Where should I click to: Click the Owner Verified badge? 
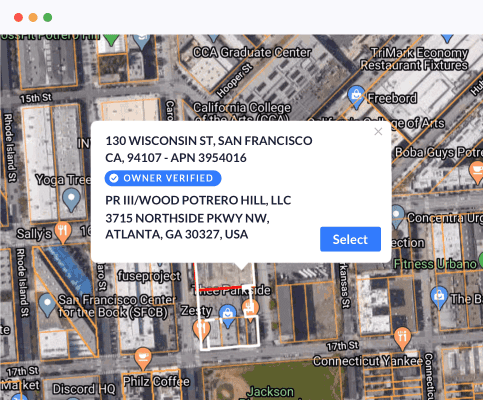click(x=163, y=178)
